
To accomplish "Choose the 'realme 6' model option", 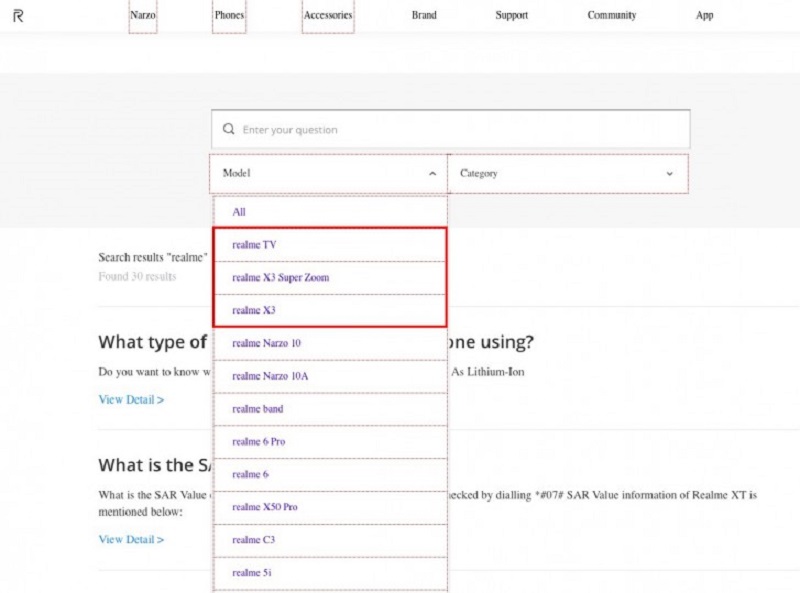I will pos(330,475).
